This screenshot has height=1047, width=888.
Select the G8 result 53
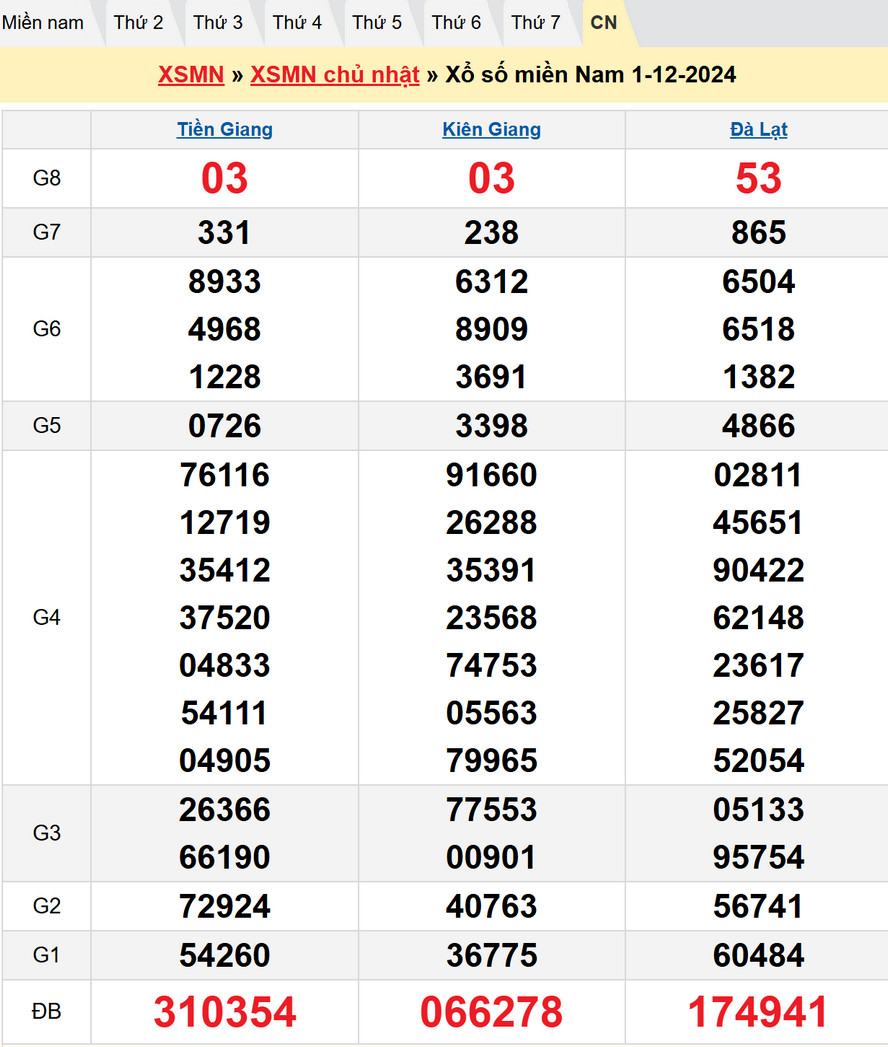click(x=759, y=178)
